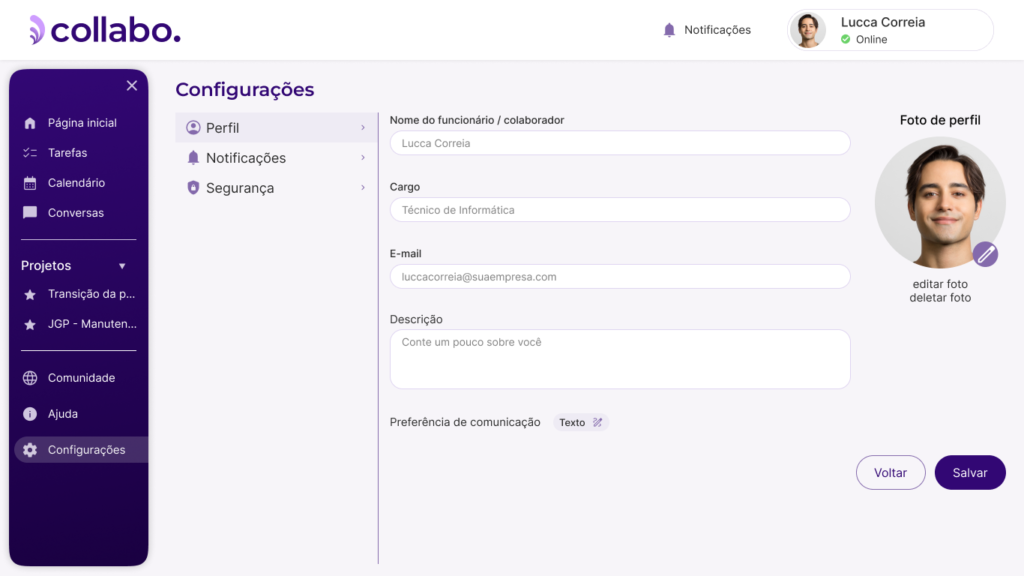Click the pencil badge on profile photo

click(985, 254)
